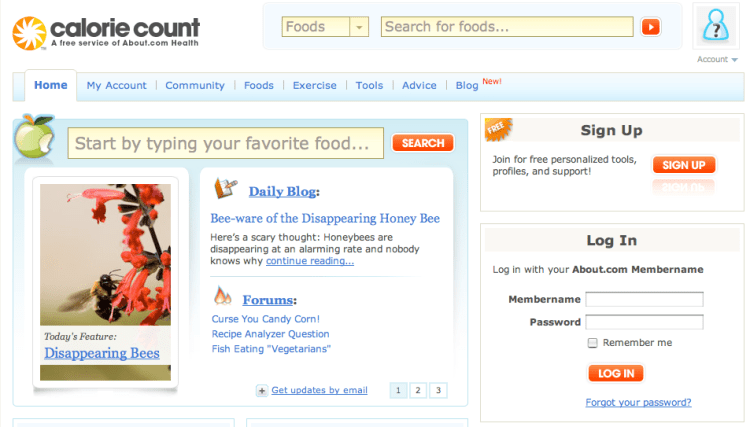Open the Community tab

click(195, 86)
